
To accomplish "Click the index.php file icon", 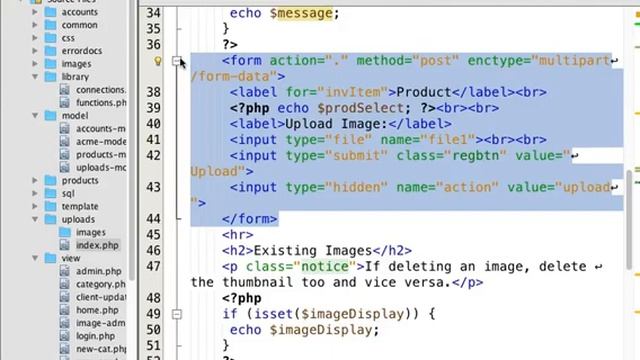I will point(64,245).
